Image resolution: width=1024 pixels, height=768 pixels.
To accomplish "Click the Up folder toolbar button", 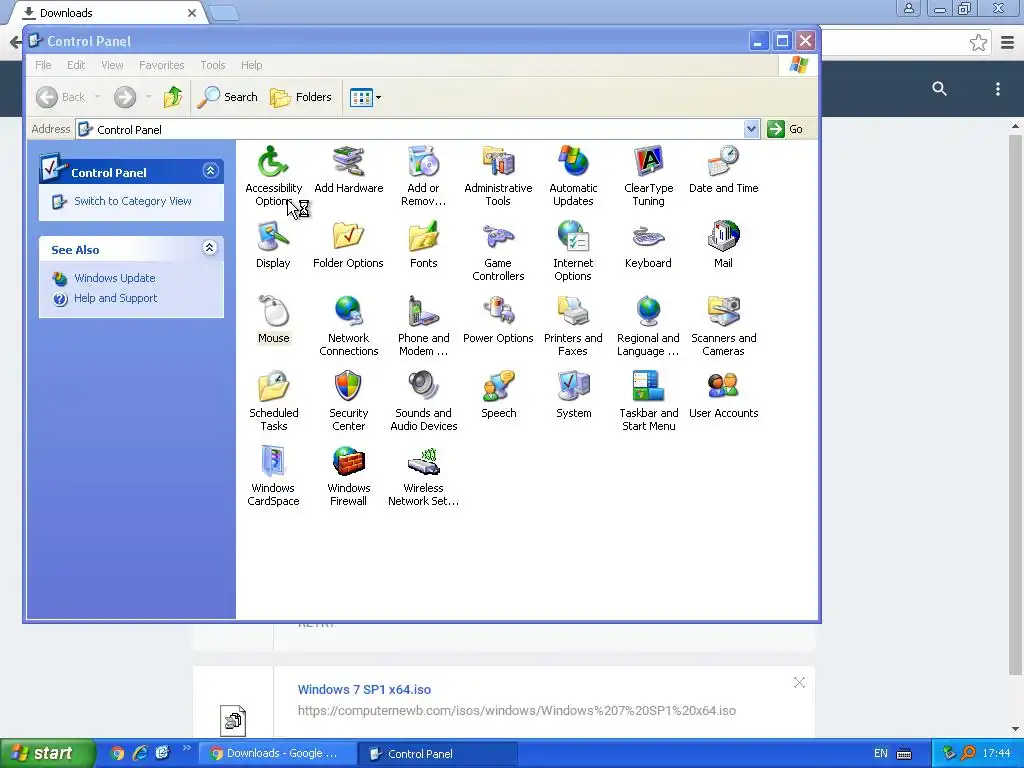I will pos(173,97).
